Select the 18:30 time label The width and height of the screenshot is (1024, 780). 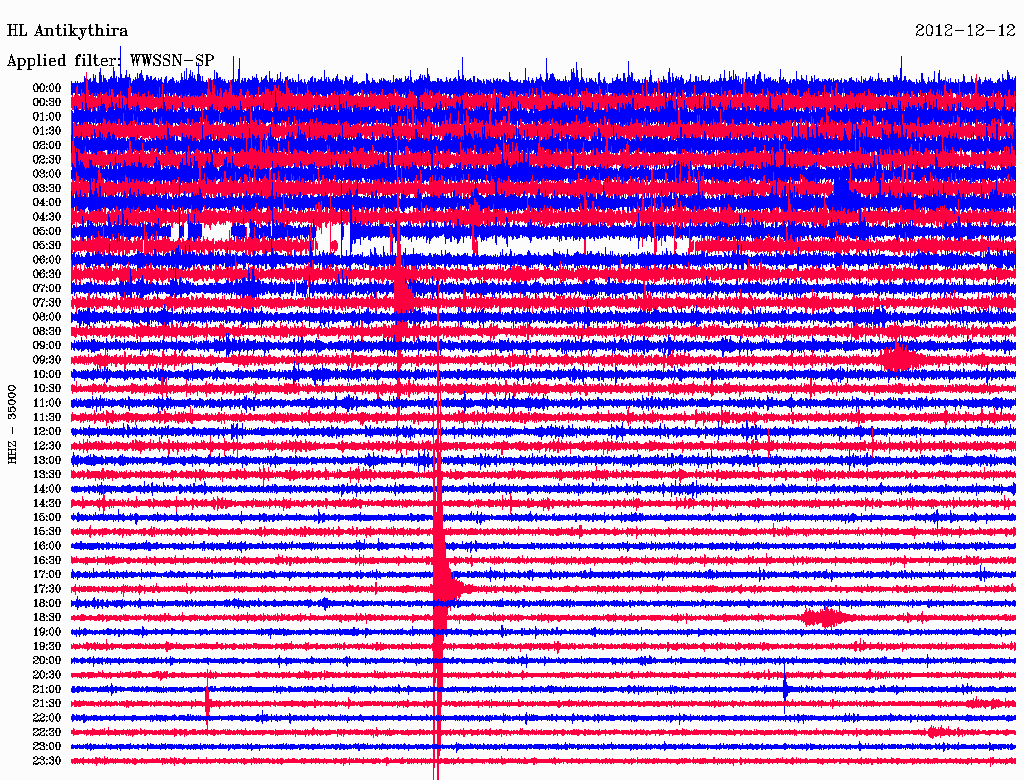point(47,618)
